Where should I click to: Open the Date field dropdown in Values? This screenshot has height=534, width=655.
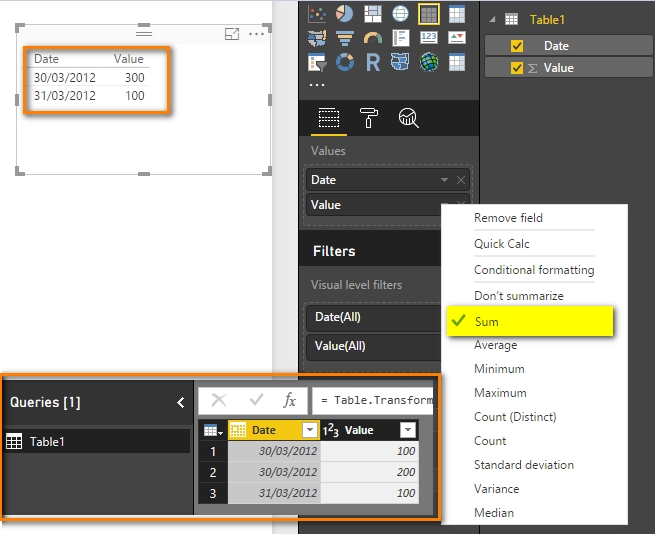point(444,180)
